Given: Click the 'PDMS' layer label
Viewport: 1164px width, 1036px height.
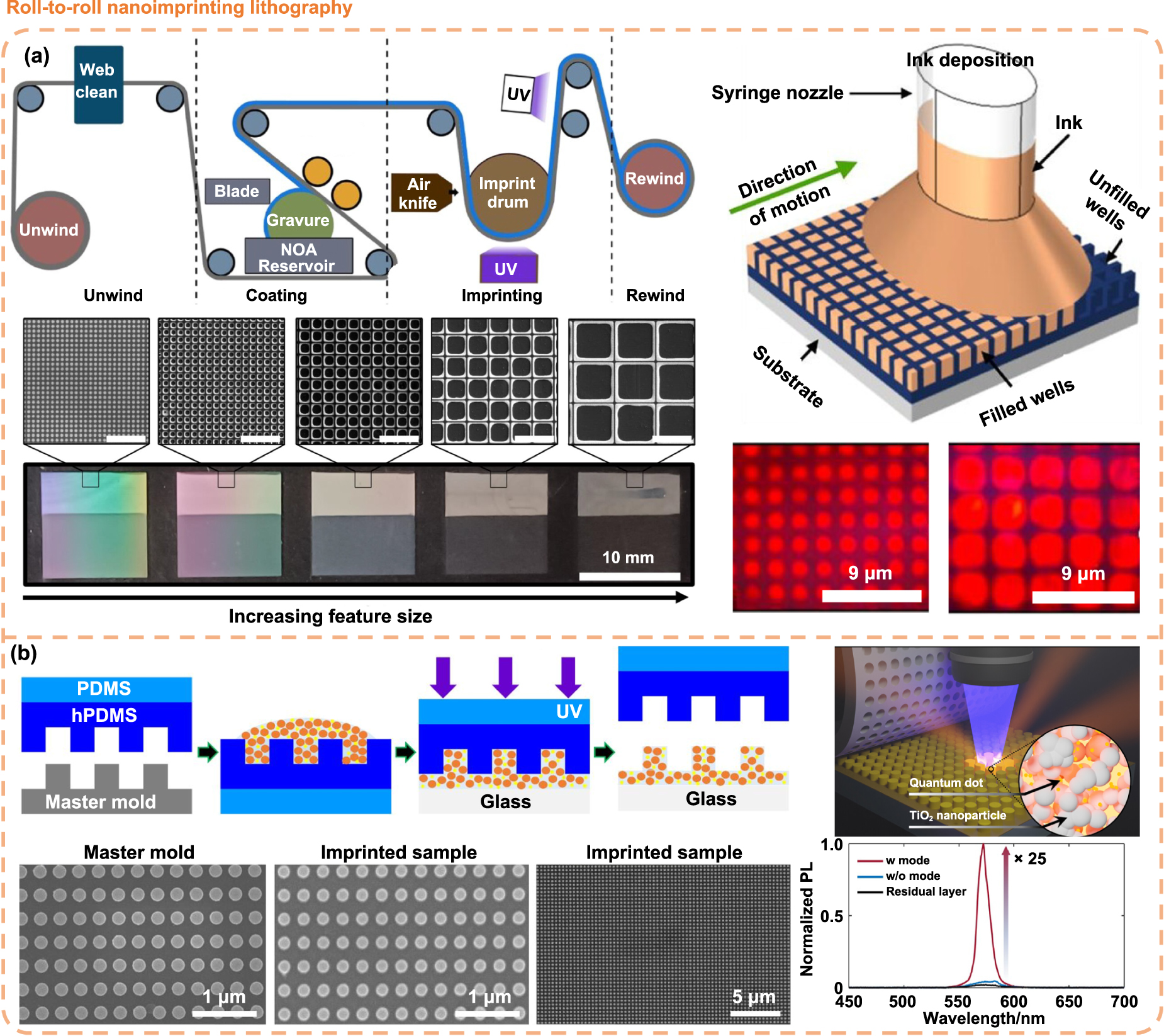Looking at the screenshot, I should 104,689.
